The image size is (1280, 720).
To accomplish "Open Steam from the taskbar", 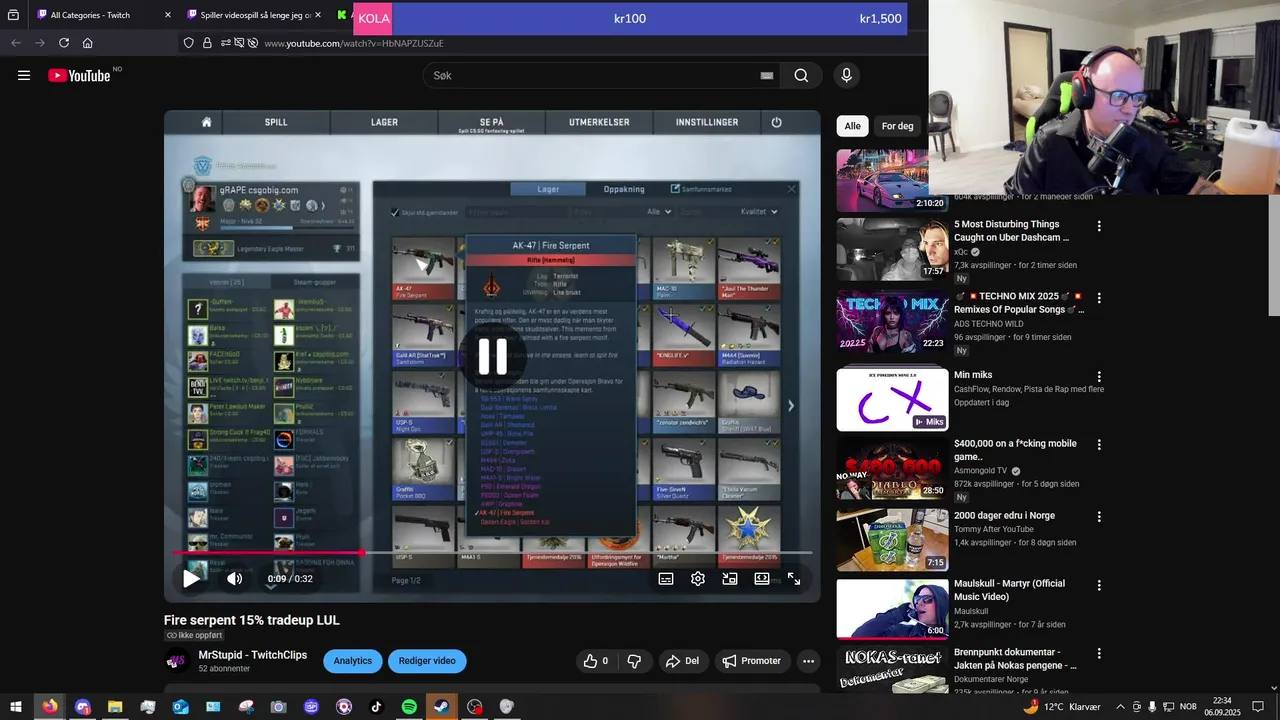I will click(x=442, y=706).
